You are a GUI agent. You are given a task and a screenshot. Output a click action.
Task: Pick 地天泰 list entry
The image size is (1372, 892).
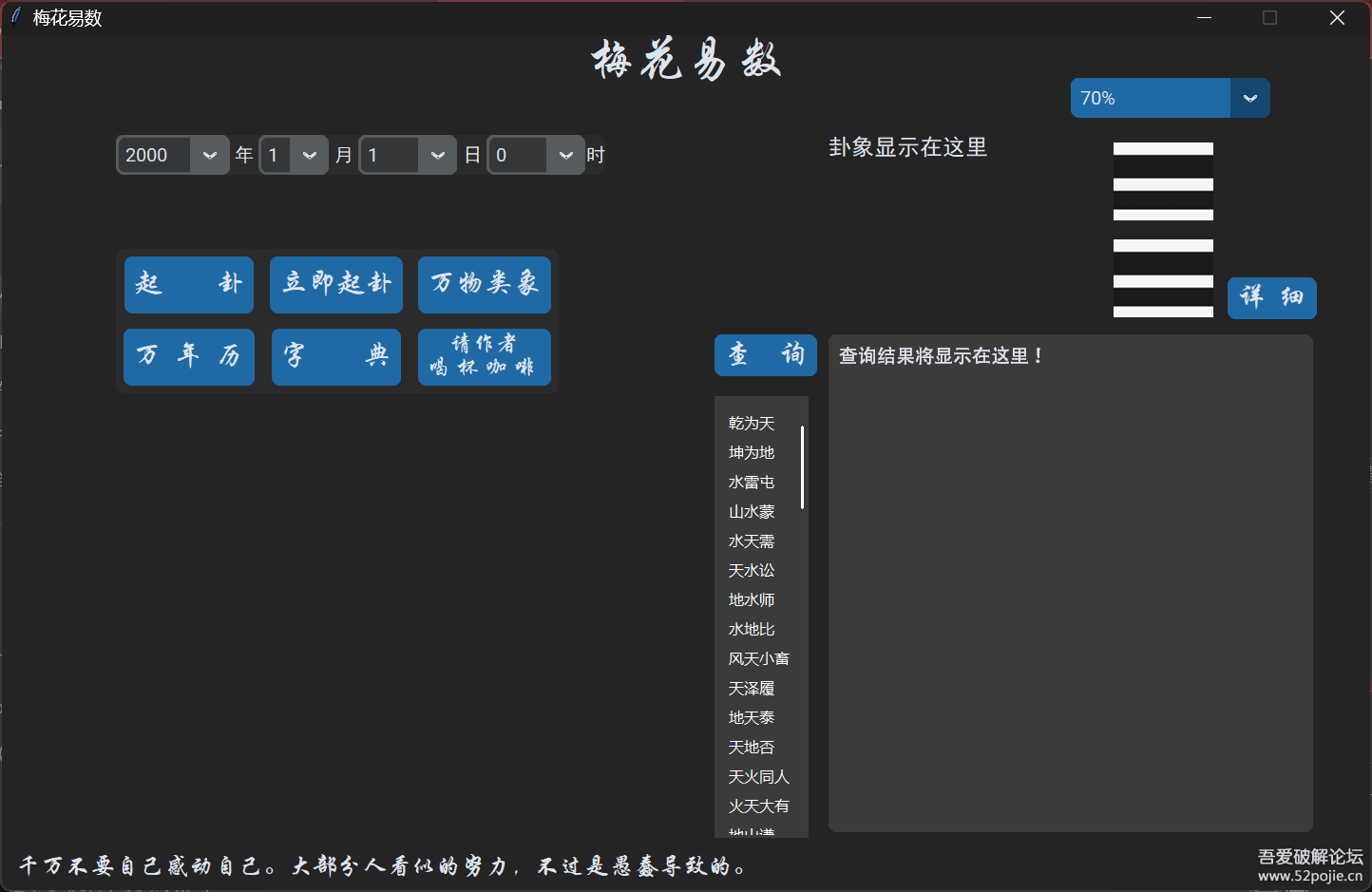tap(752, 718)
